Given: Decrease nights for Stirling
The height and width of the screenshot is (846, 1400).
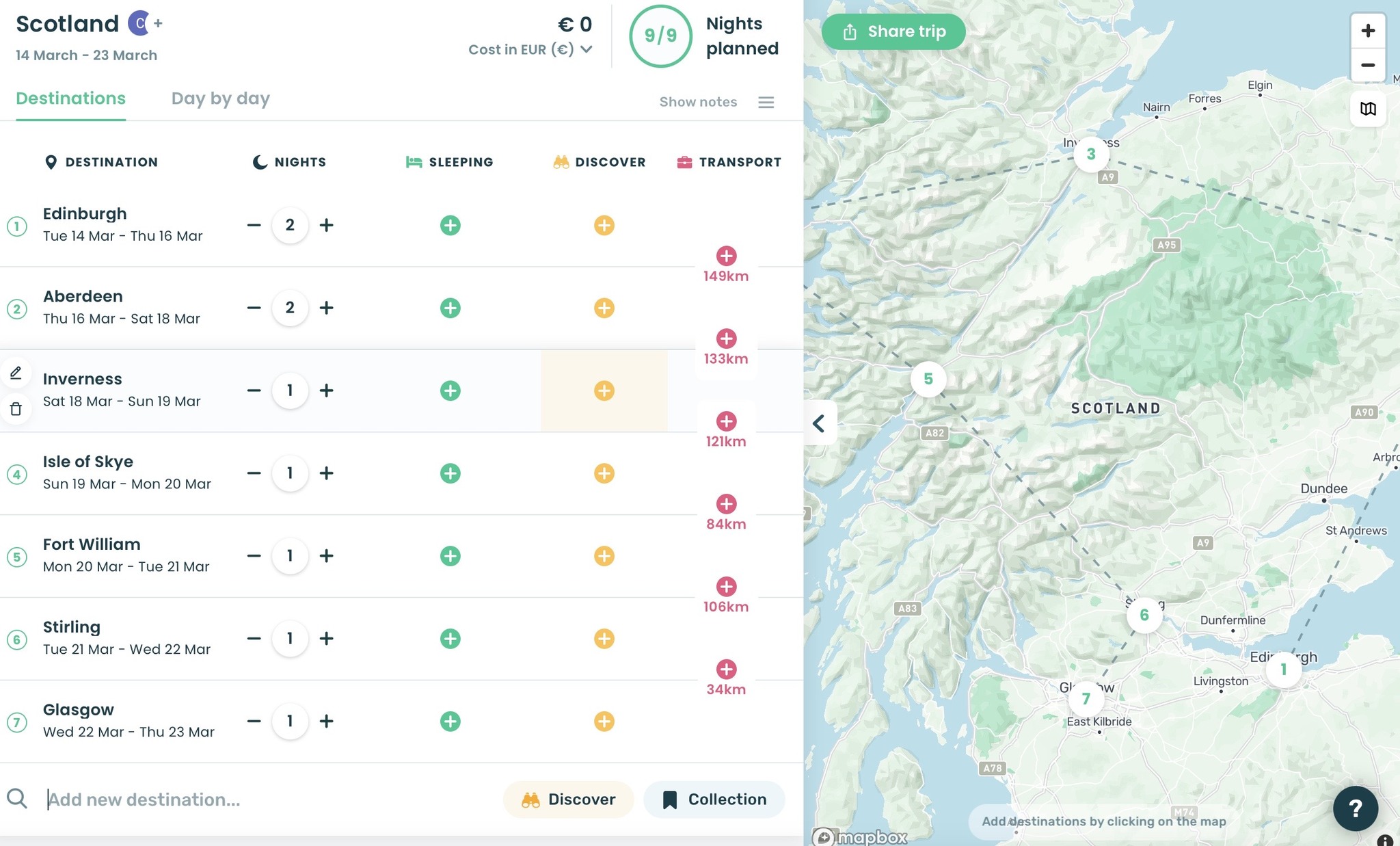Looking at the screenshot, I should click(x=254, y=639).
